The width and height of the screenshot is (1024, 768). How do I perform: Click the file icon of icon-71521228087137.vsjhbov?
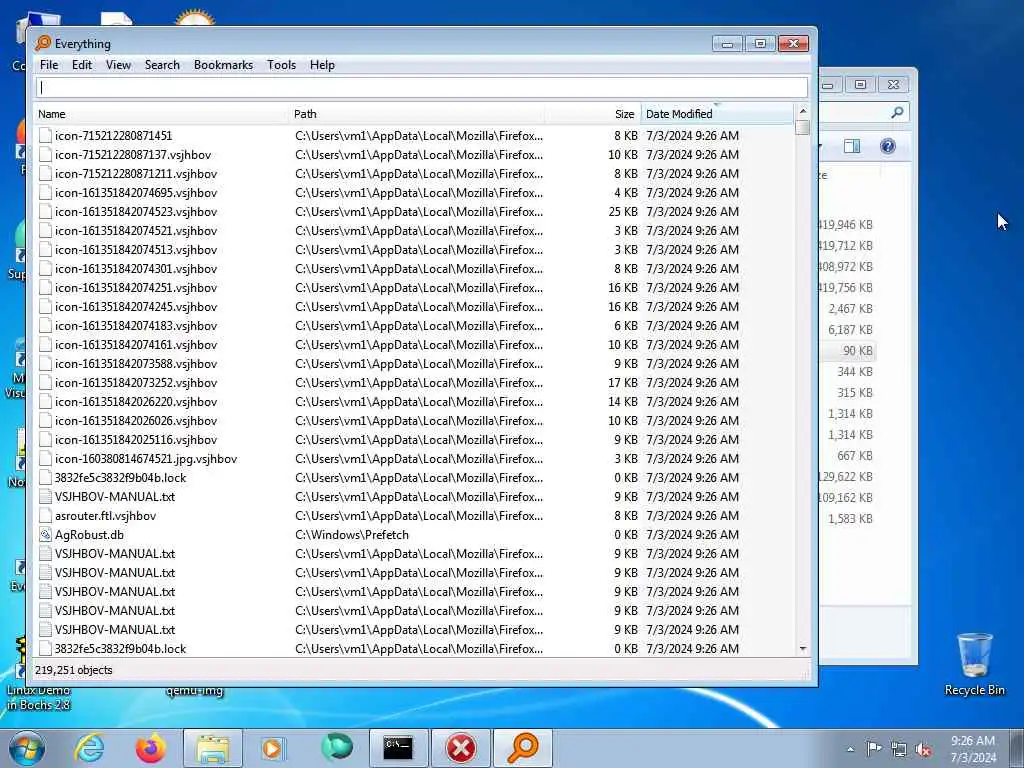45,155
